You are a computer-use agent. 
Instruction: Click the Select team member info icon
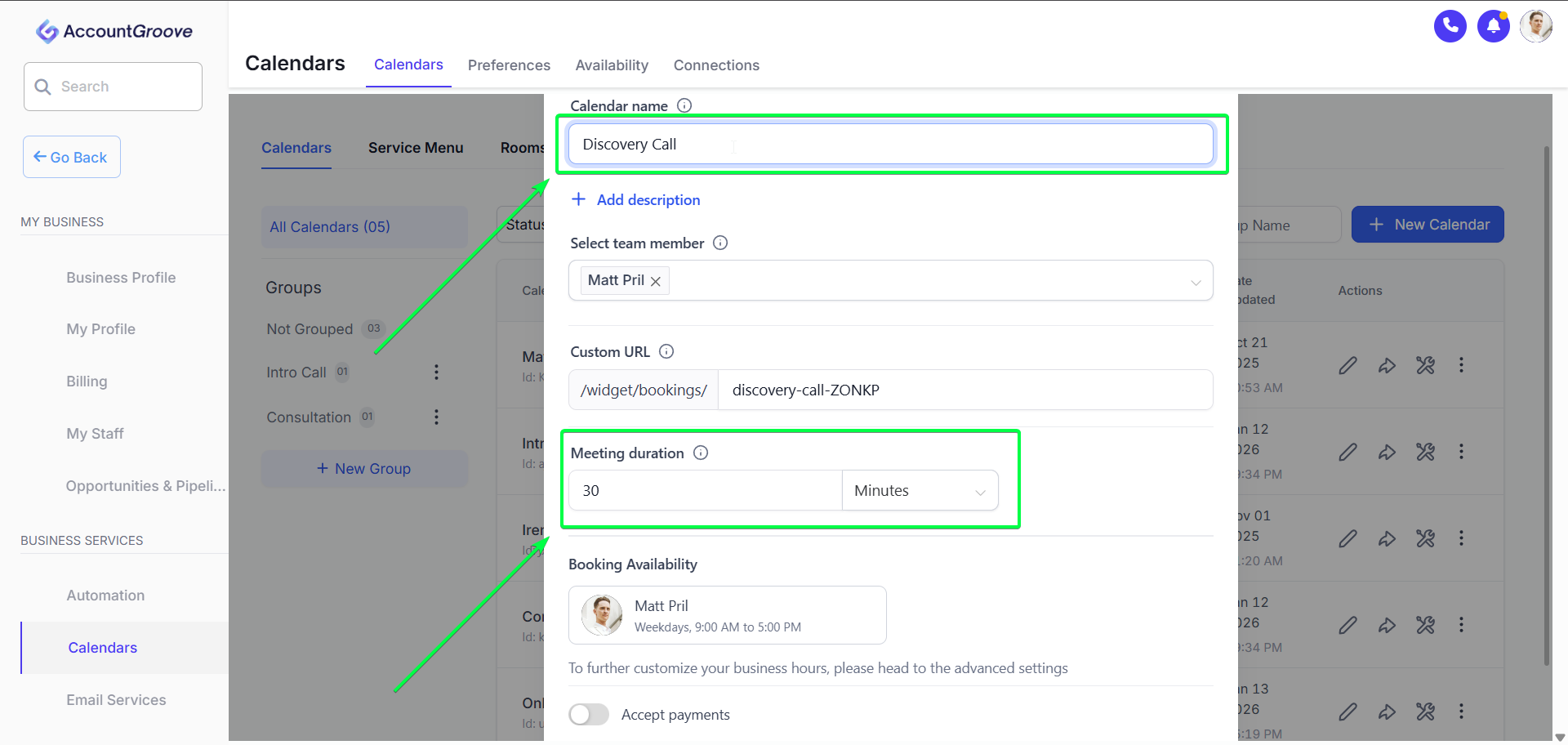[720, 243]
